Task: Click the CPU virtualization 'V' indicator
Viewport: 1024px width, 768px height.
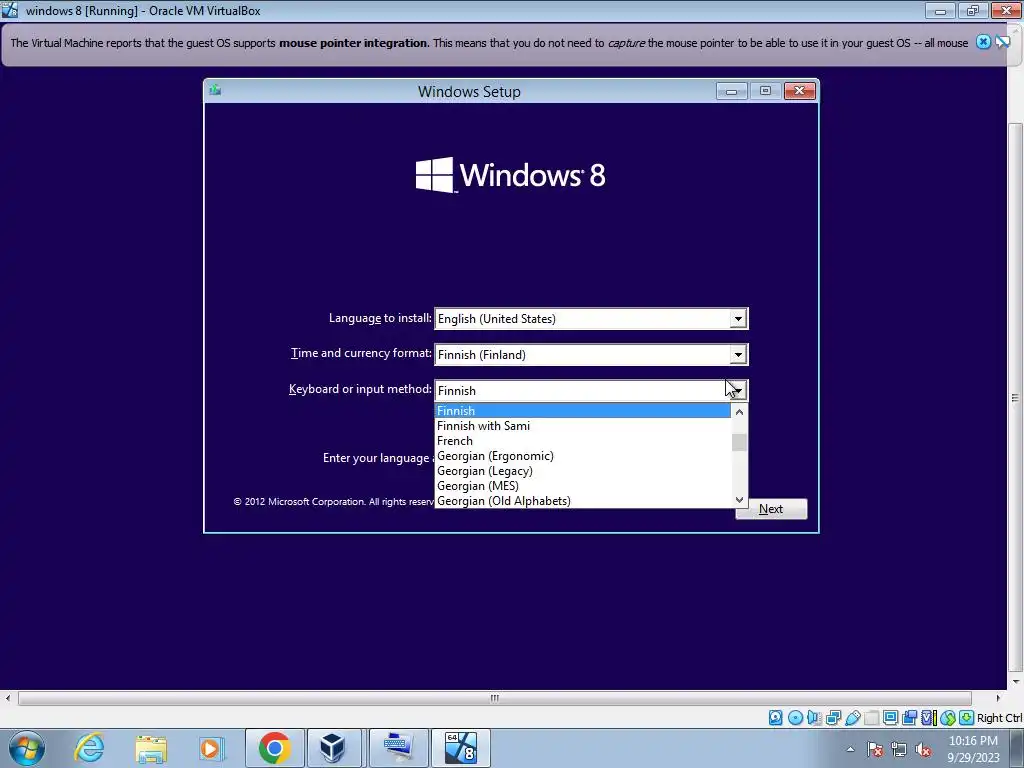Action: 928,718
